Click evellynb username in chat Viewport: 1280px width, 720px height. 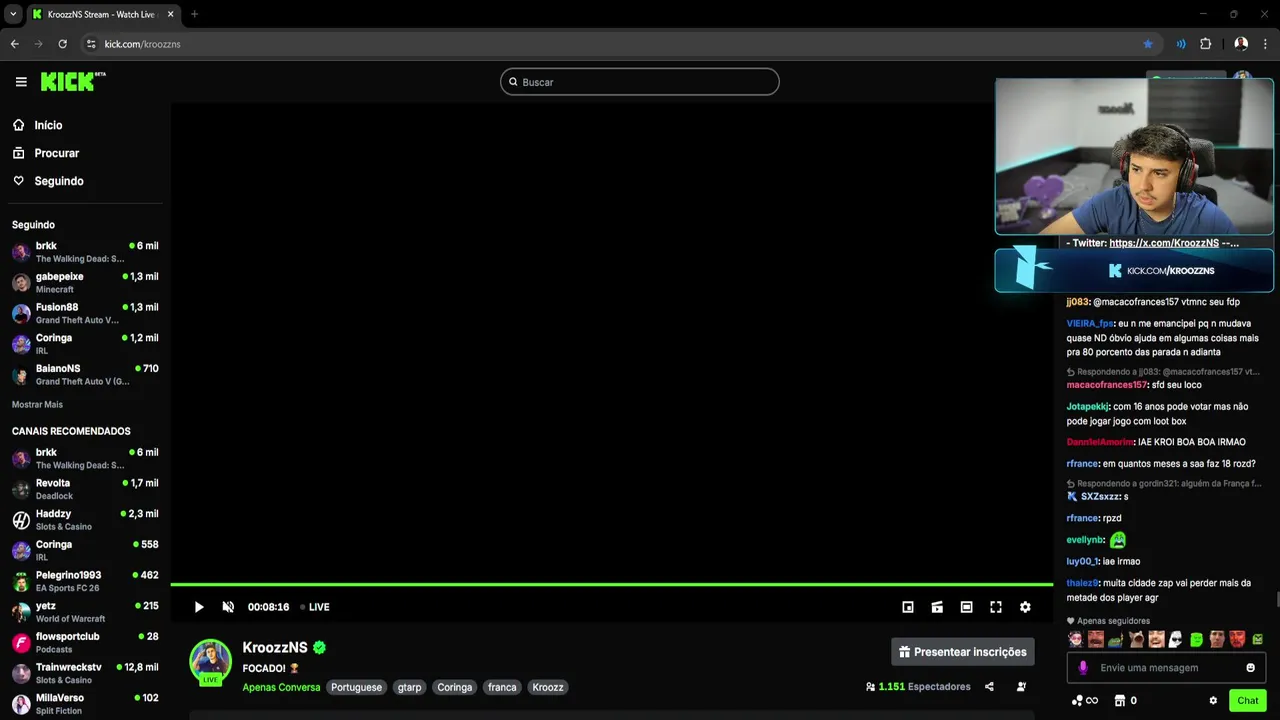click(1085, 540)
